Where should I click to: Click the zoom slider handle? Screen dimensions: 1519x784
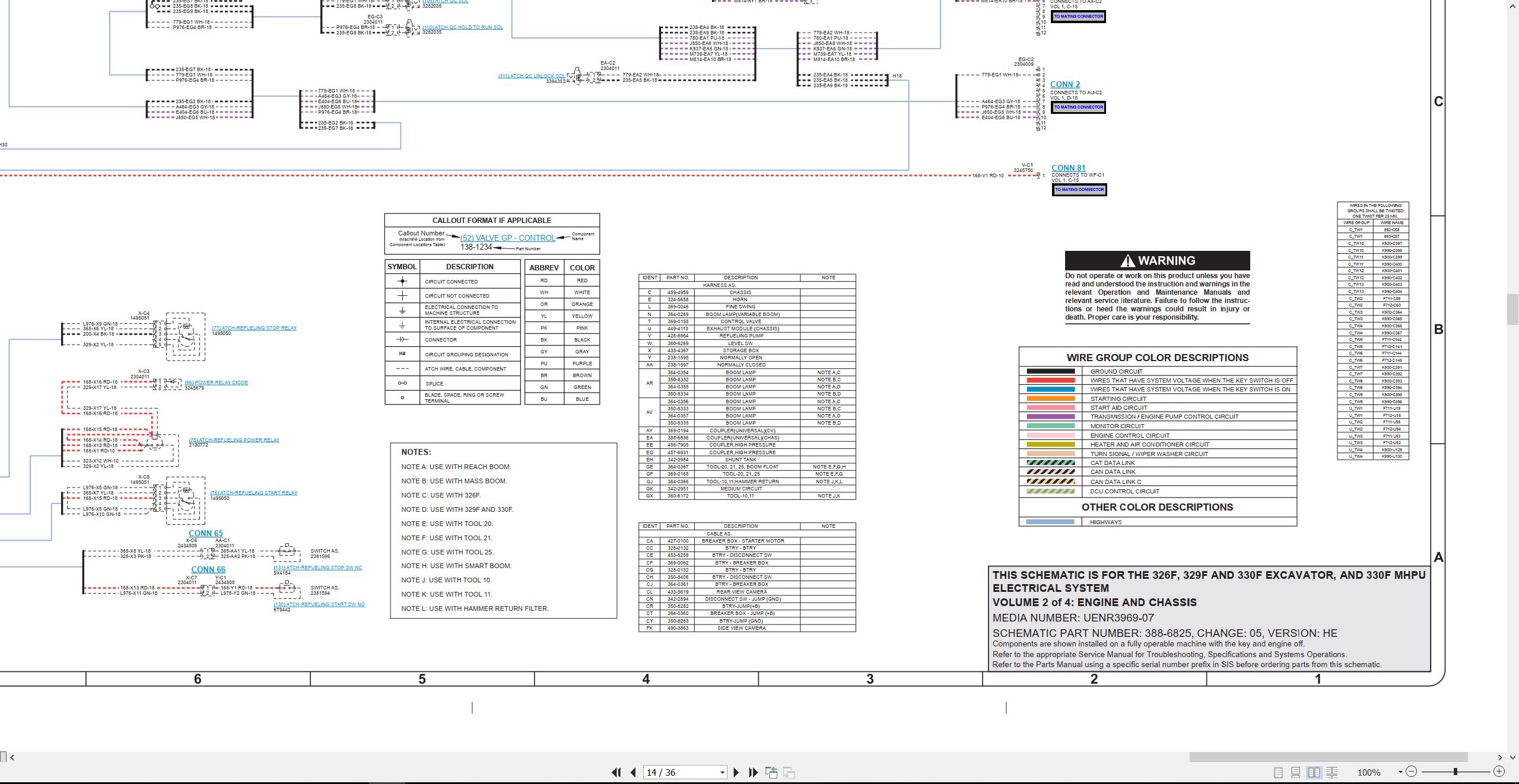point(1456,772)
